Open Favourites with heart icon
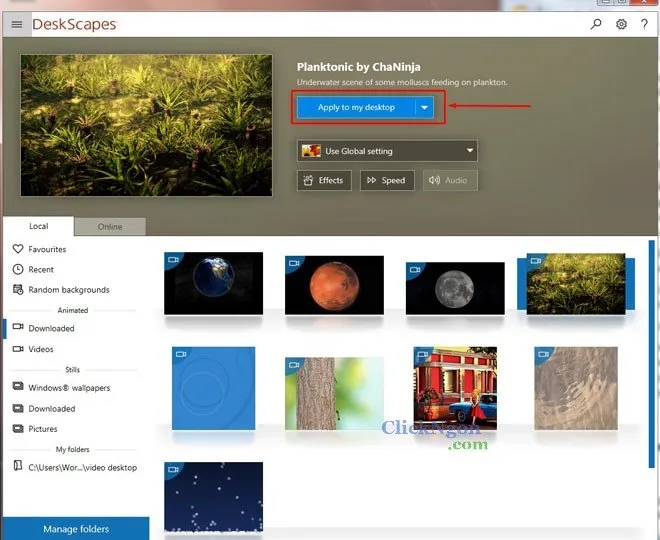 point(47,249)
